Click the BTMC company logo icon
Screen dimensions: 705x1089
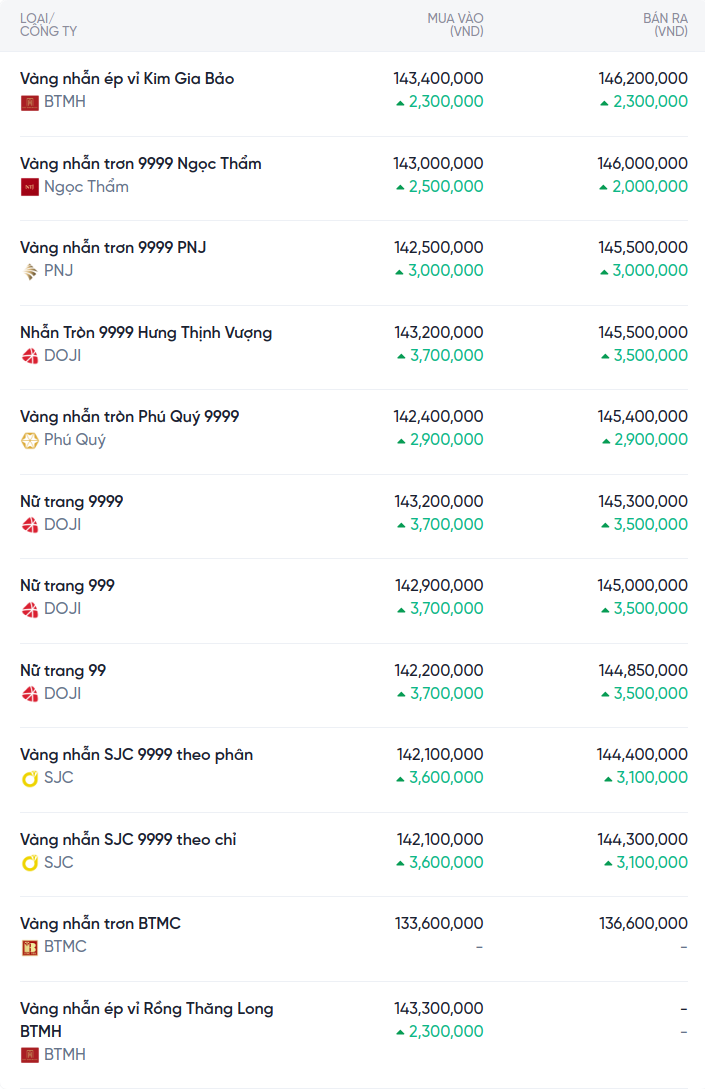tap(30, 947)
